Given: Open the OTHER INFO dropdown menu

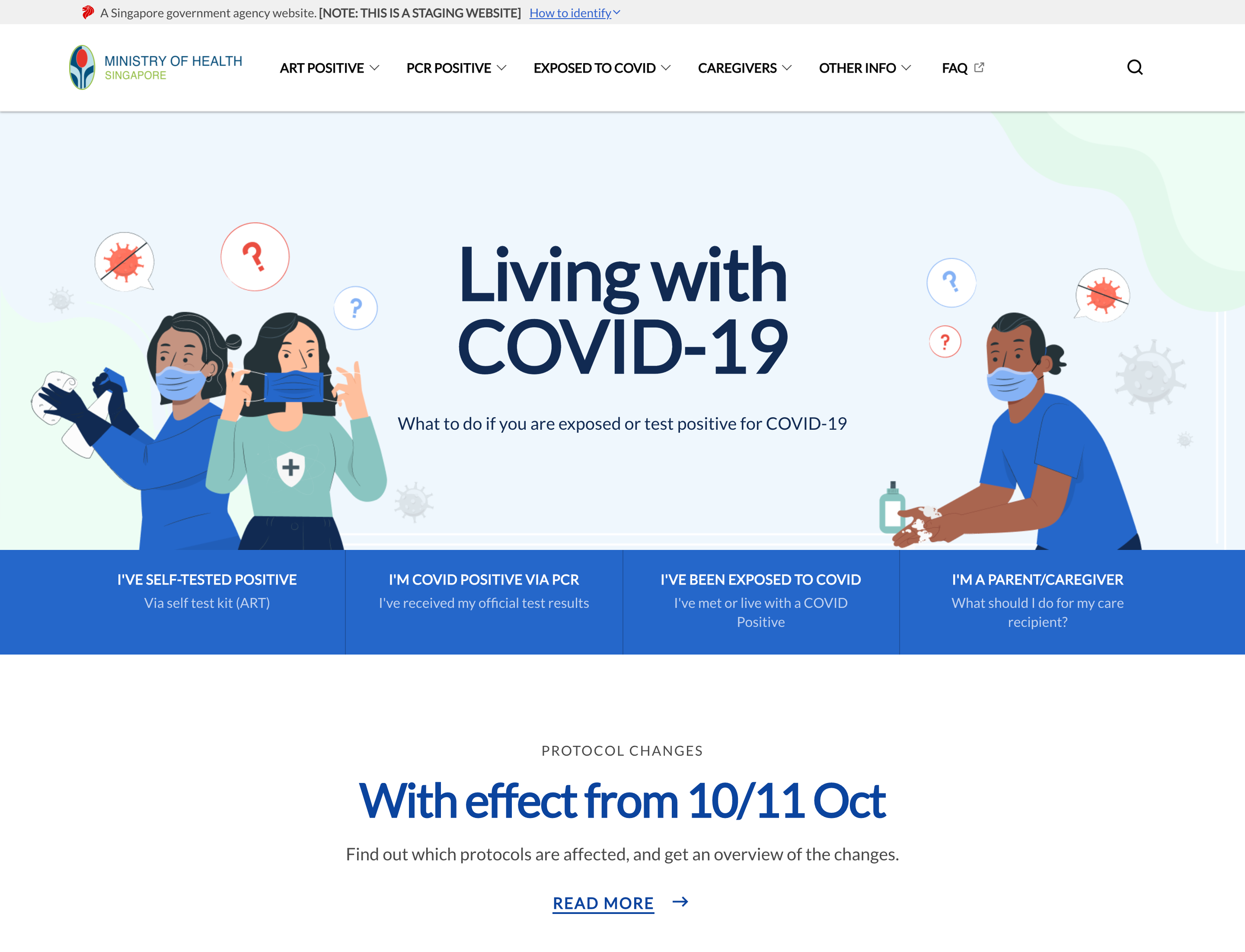Looking at the screenshot, I should (x=864, y=67).
